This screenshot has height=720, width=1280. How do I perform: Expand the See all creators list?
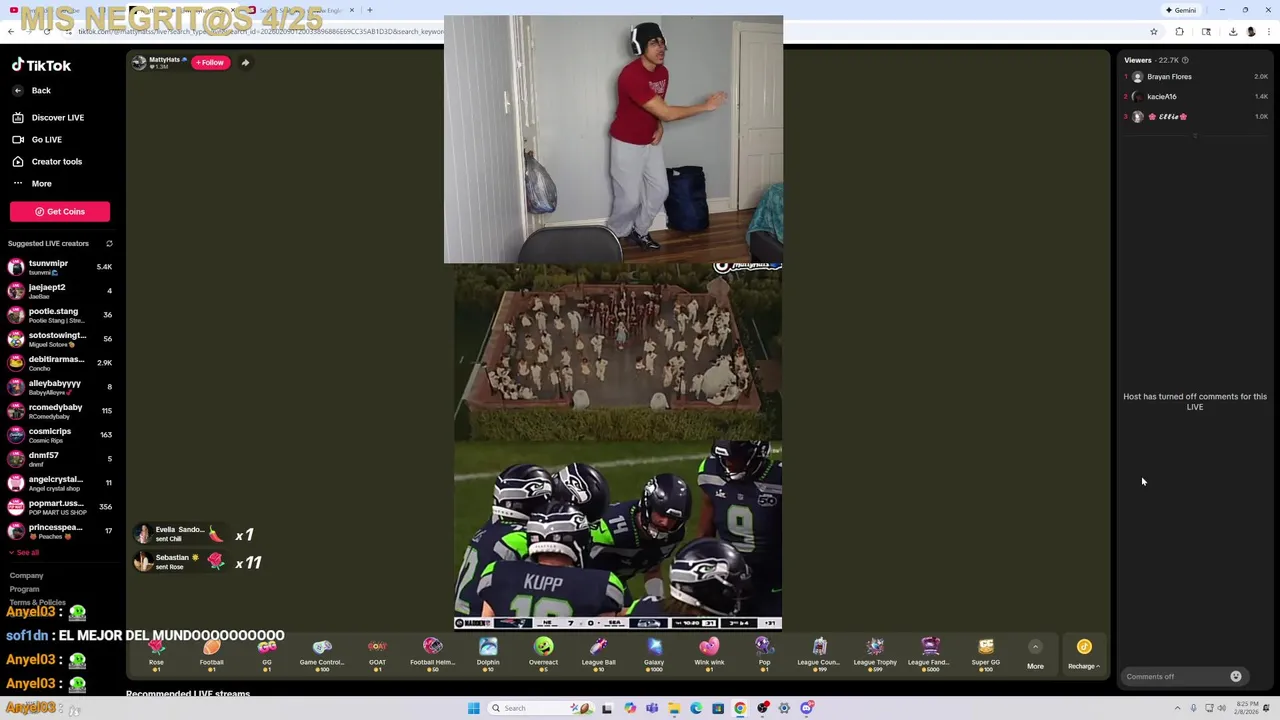[24, 553]
